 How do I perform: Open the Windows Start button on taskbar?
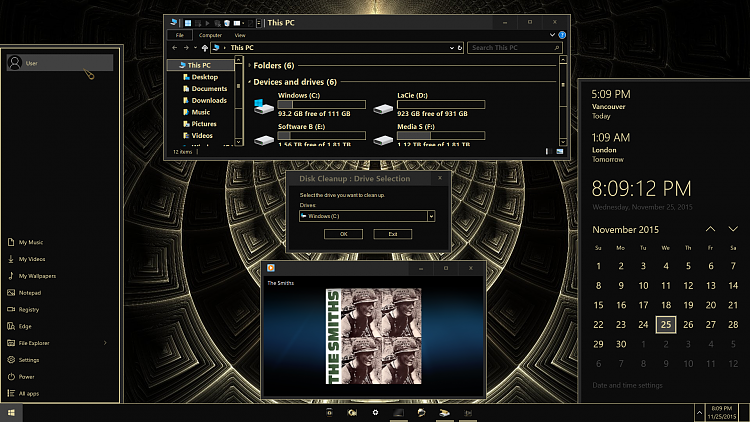11,412
